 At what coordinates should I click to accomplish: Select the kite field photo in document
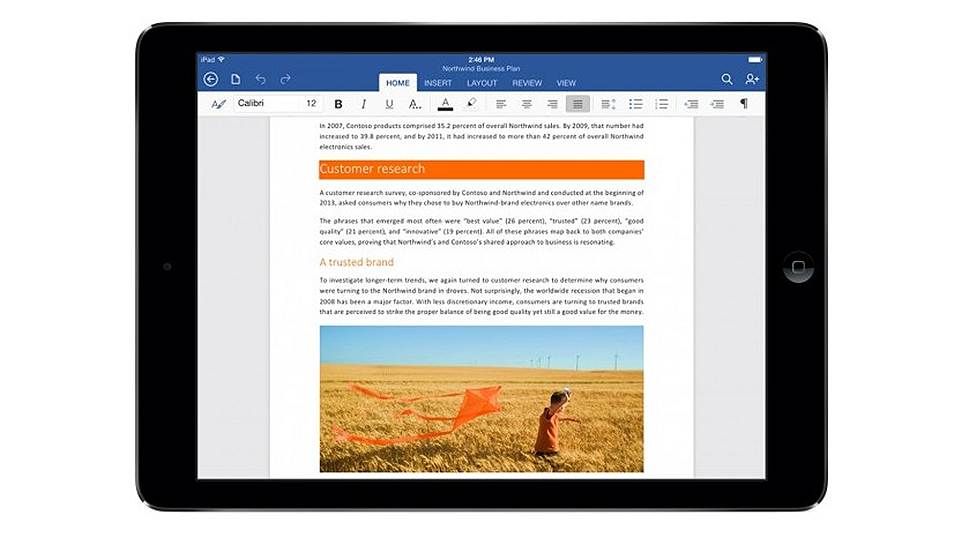click(481, 398)
